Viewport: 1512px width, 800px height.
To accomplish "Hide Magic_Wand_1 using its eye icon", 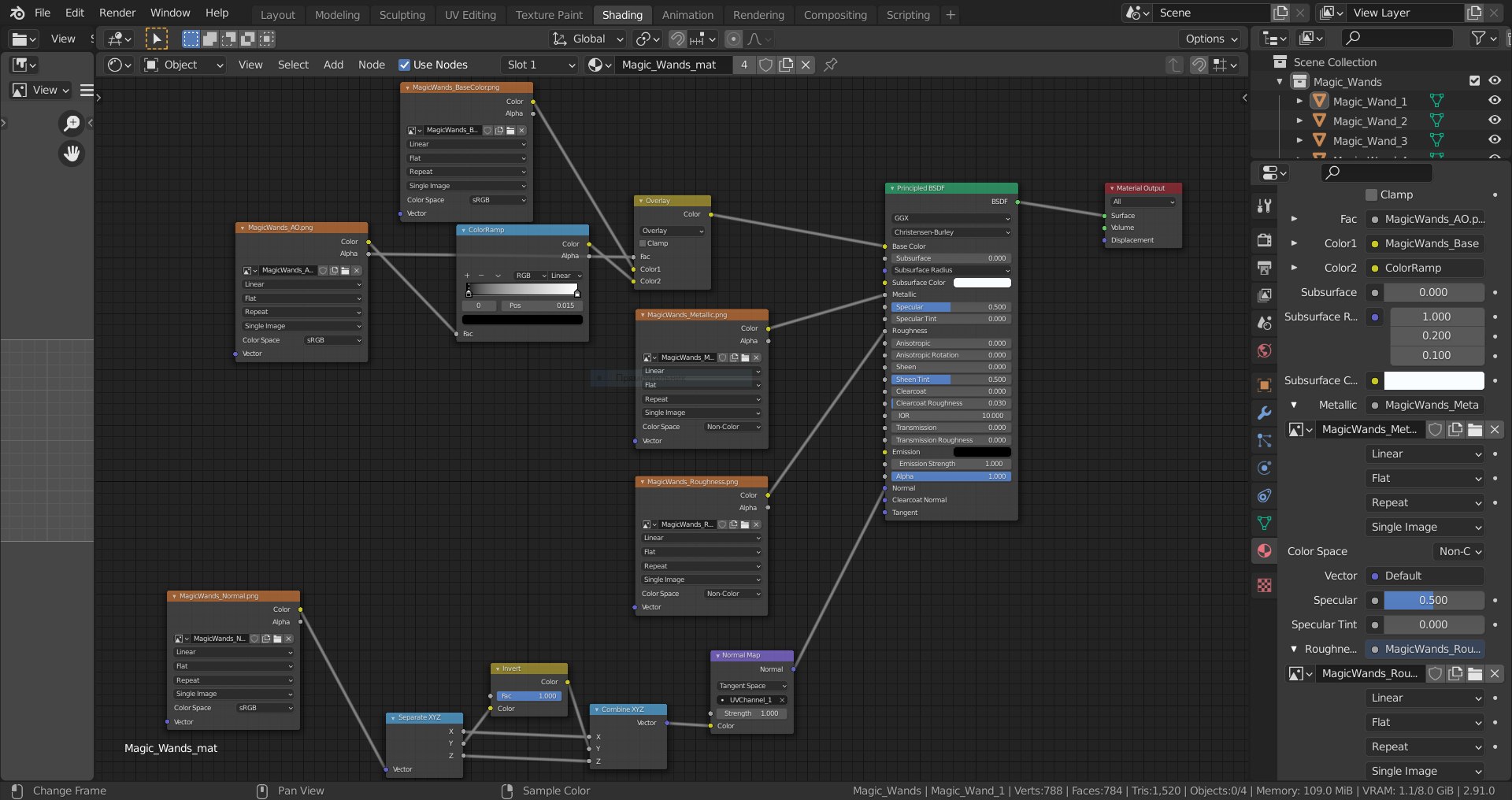I will 1495,100.
